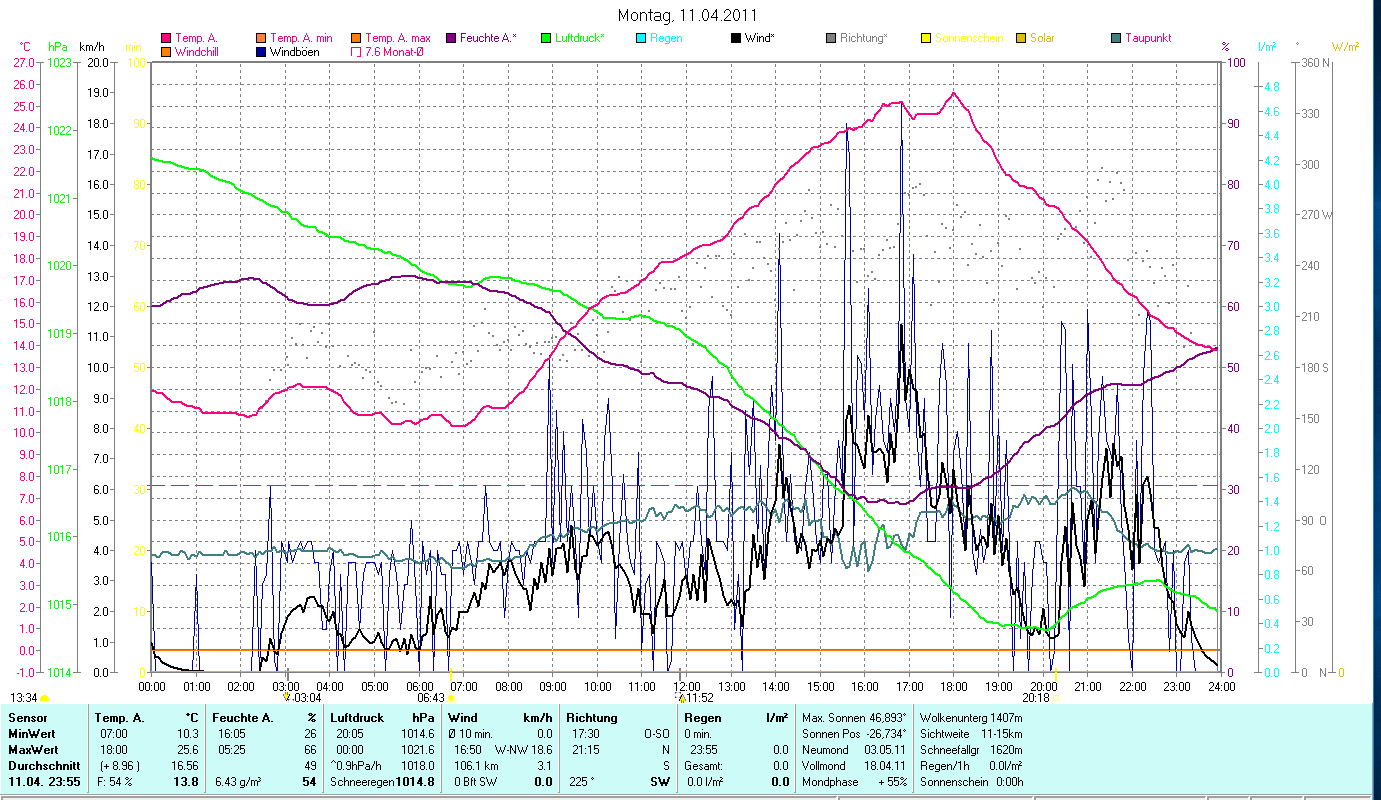Viewport: 1381px width, 800px height.
Task: Click the gray Richtung legend square
Action: 831,38
